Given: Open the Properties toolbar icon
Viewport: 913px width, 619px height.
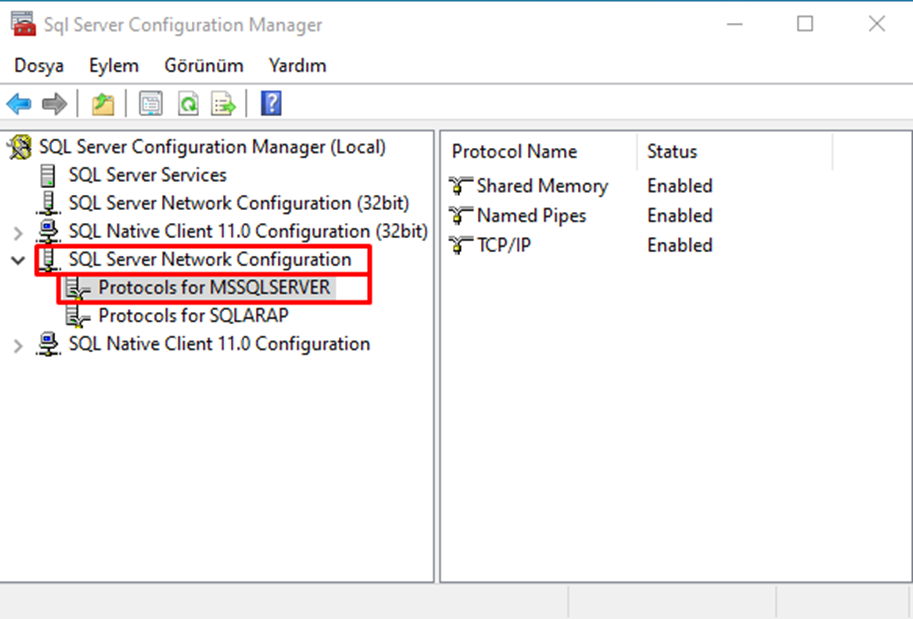Looking at the screenshot, I should pyautogui.click(x=151, y=104).
